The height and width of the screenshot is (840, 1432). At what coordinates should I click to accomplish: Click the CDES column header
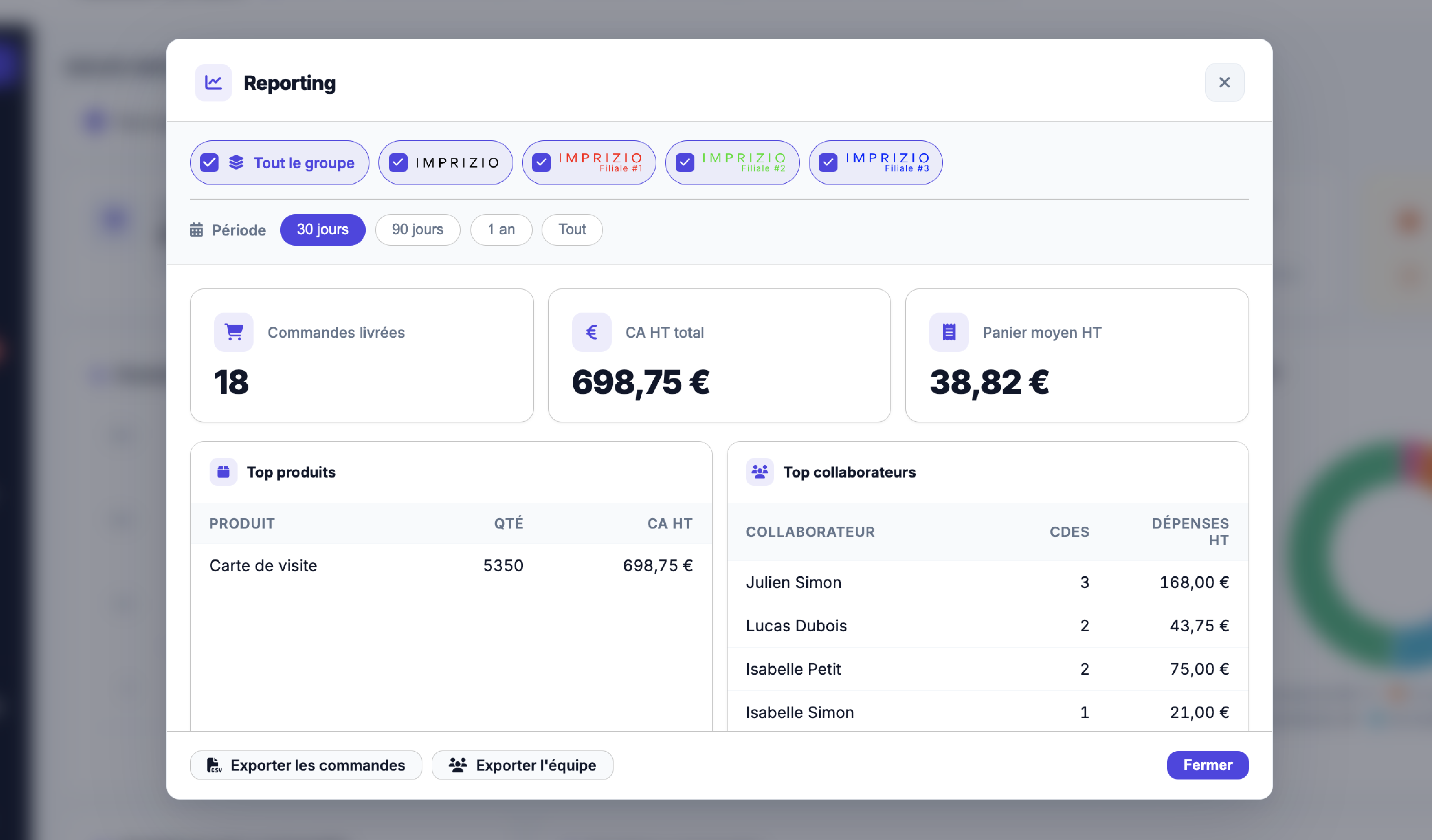click(x=1070, y=532)
